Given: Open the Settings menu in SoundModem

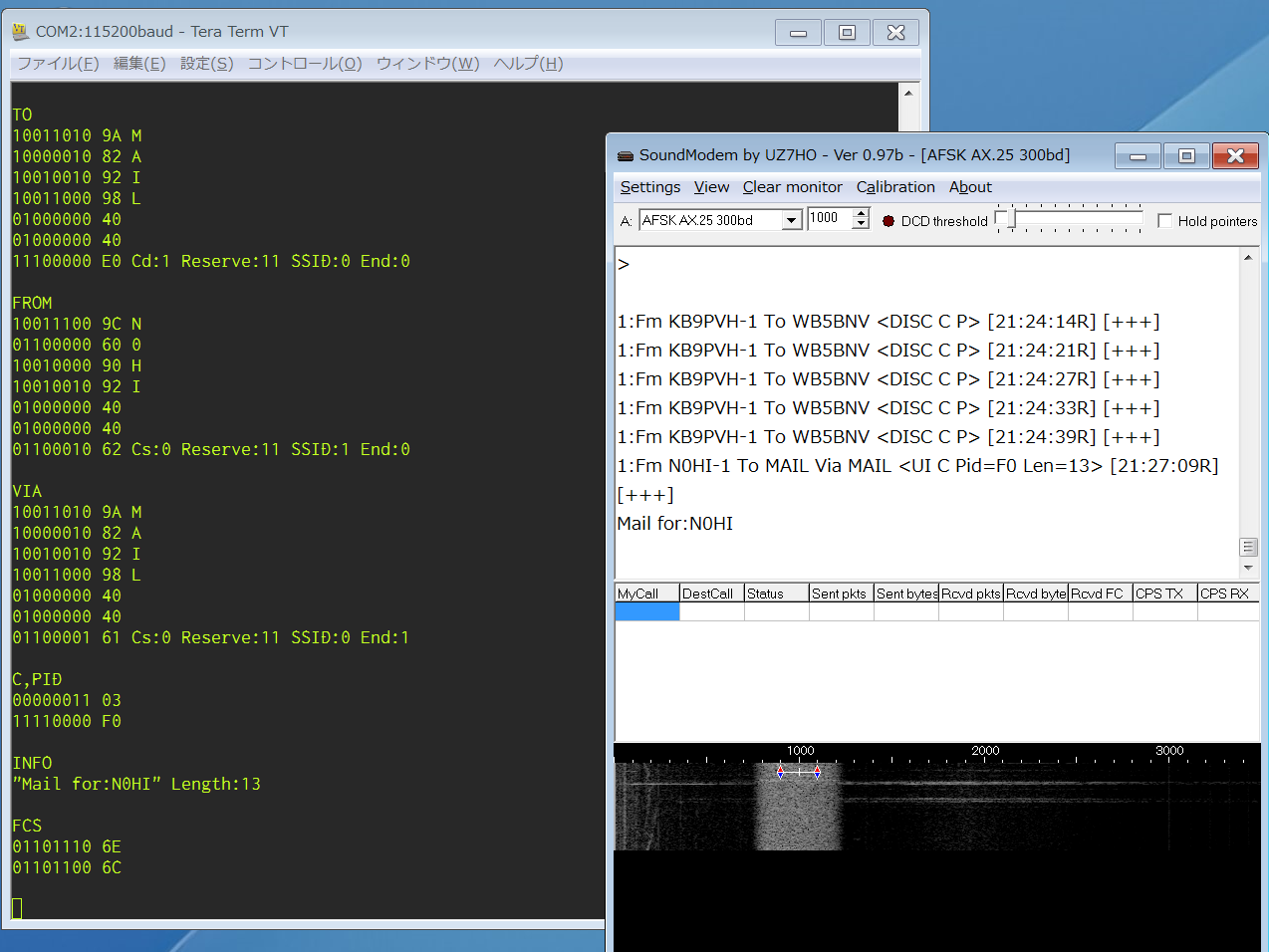Looking at the screenshot, I should (x=649, y=187).
